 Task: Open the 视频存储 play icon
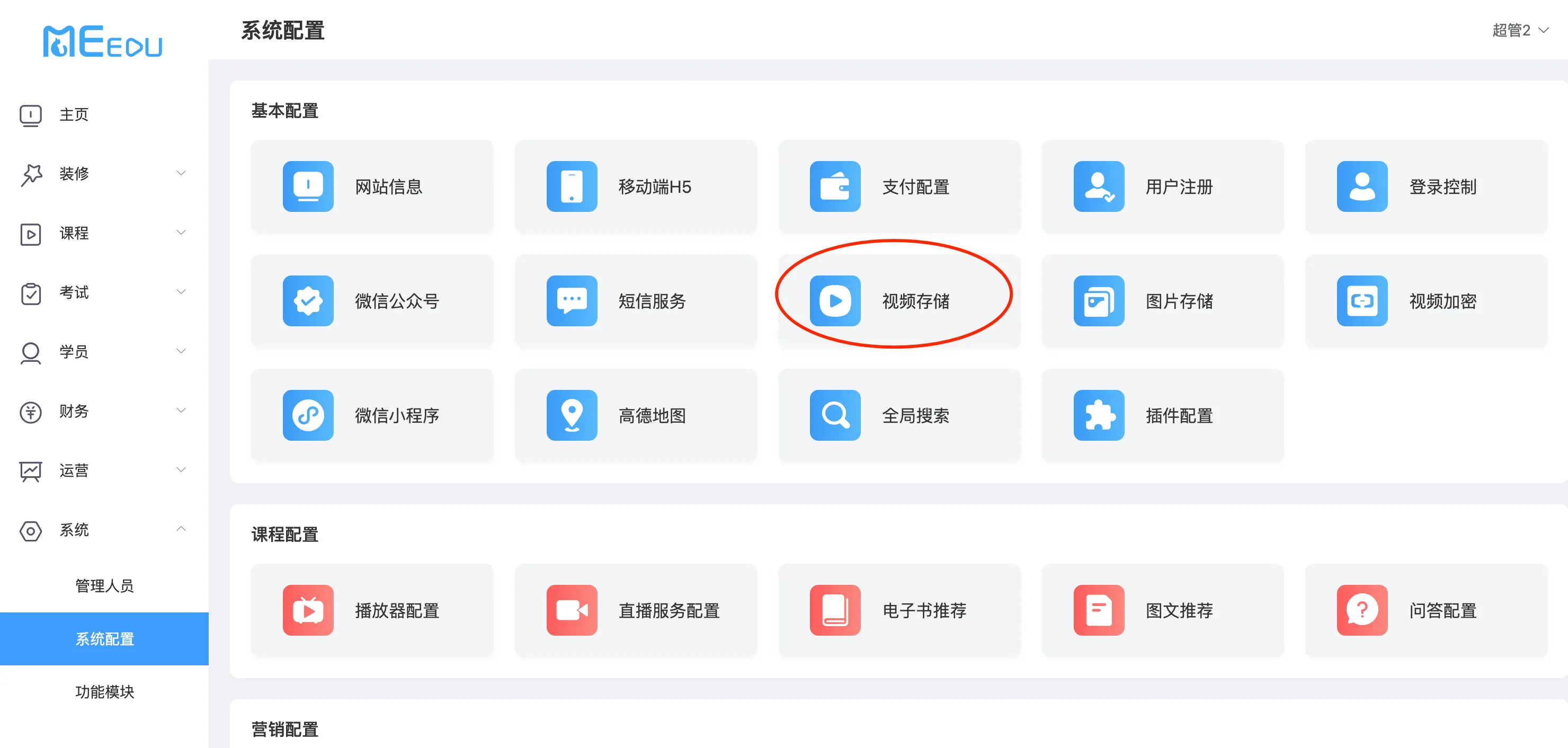click(x=835, y=301)
